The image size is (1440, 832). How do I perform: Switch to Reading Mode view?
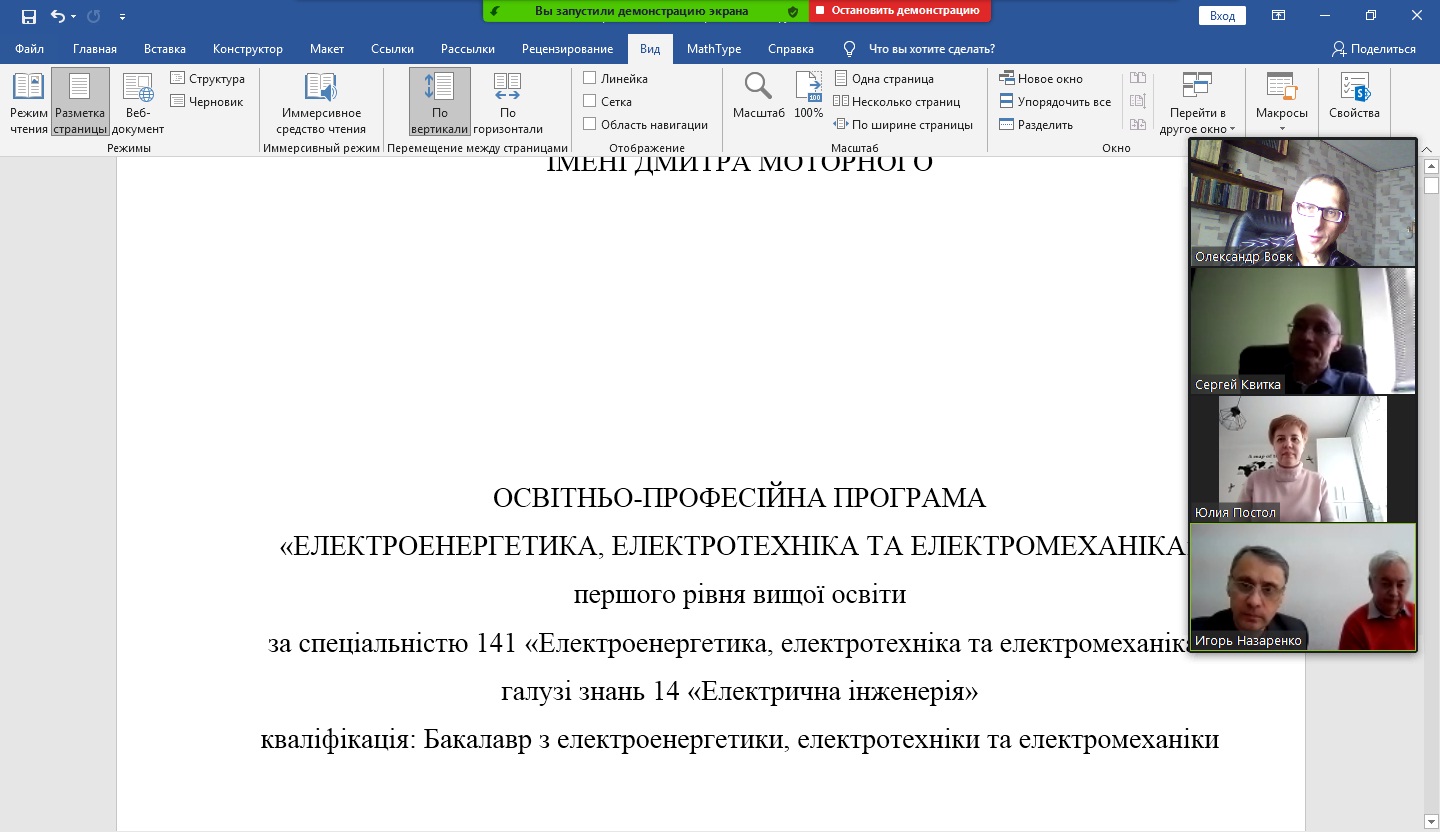(x=28, y=102)
